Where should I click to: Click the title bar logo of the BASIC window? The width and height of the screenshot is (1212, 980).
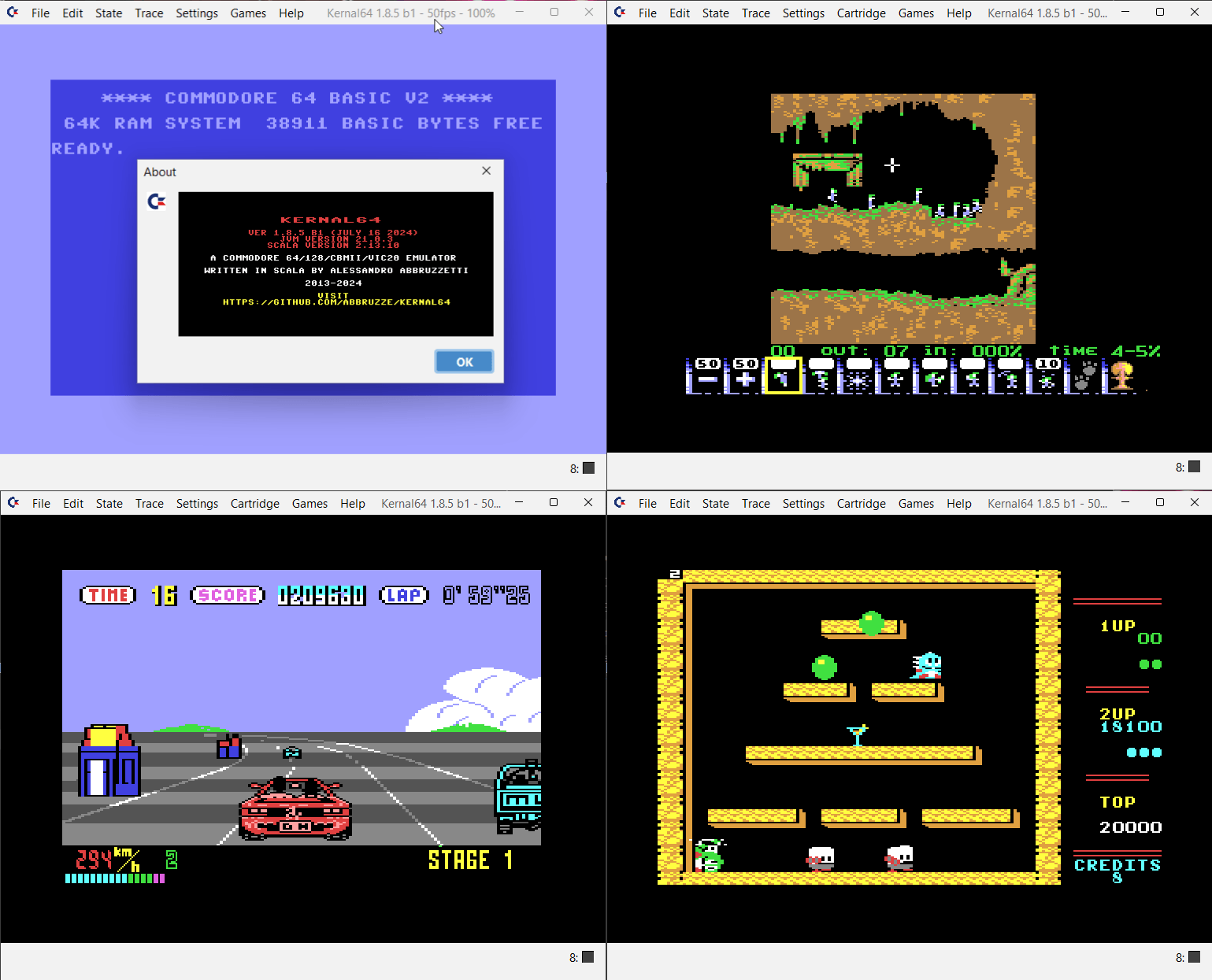tap(13, 13)
